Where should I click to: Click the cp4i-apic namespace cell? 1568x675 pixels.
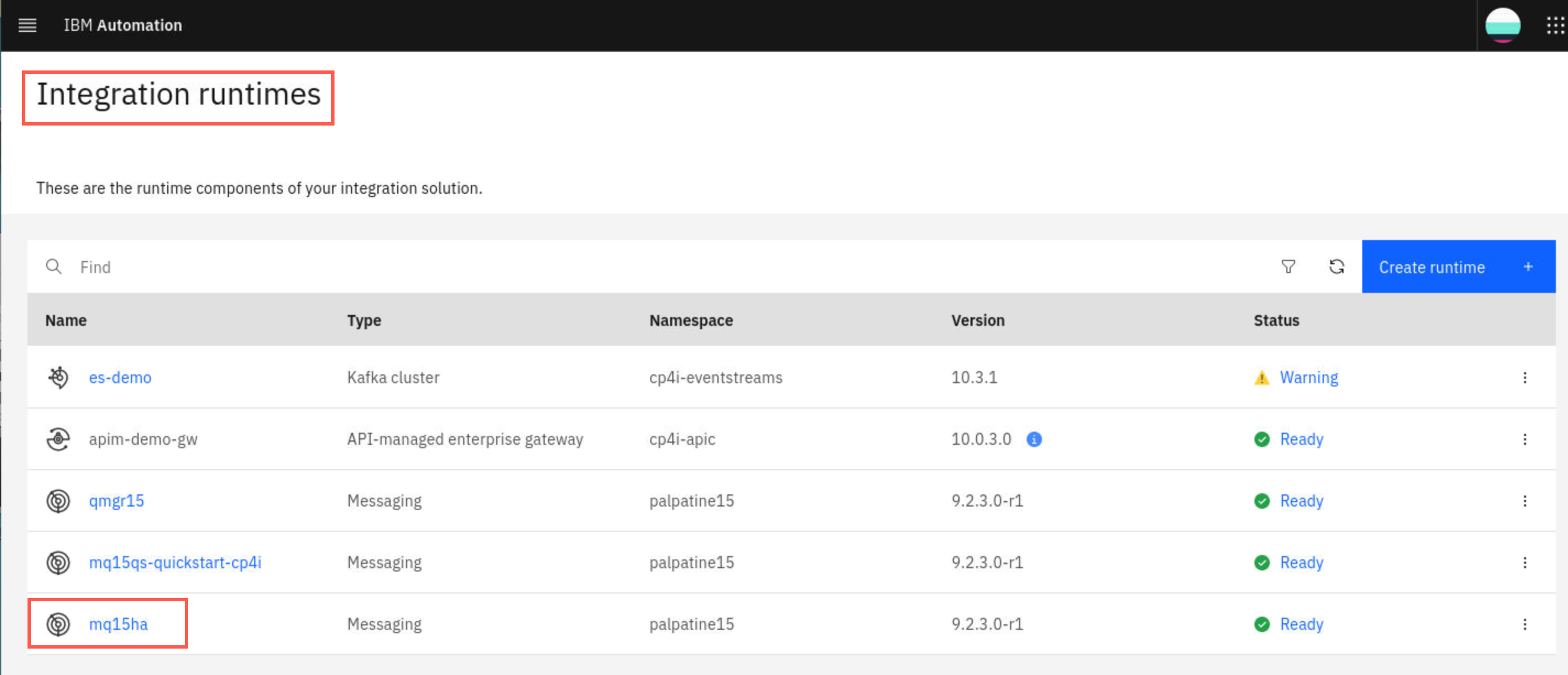[x=682, y=439]
